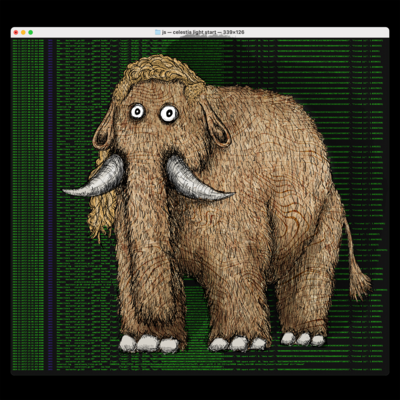Viewport: 400px width, 400px height.
Task: Click the toenails of the rear right foot
Action: (x=303, y=339)
